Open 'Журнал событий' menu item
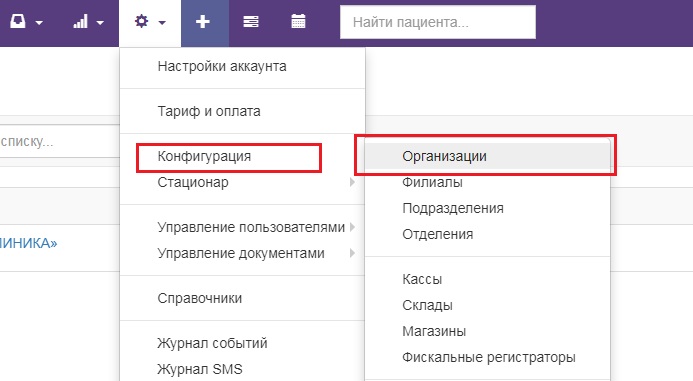The width and height of the screenshot is (693, 381). (212, 343)
